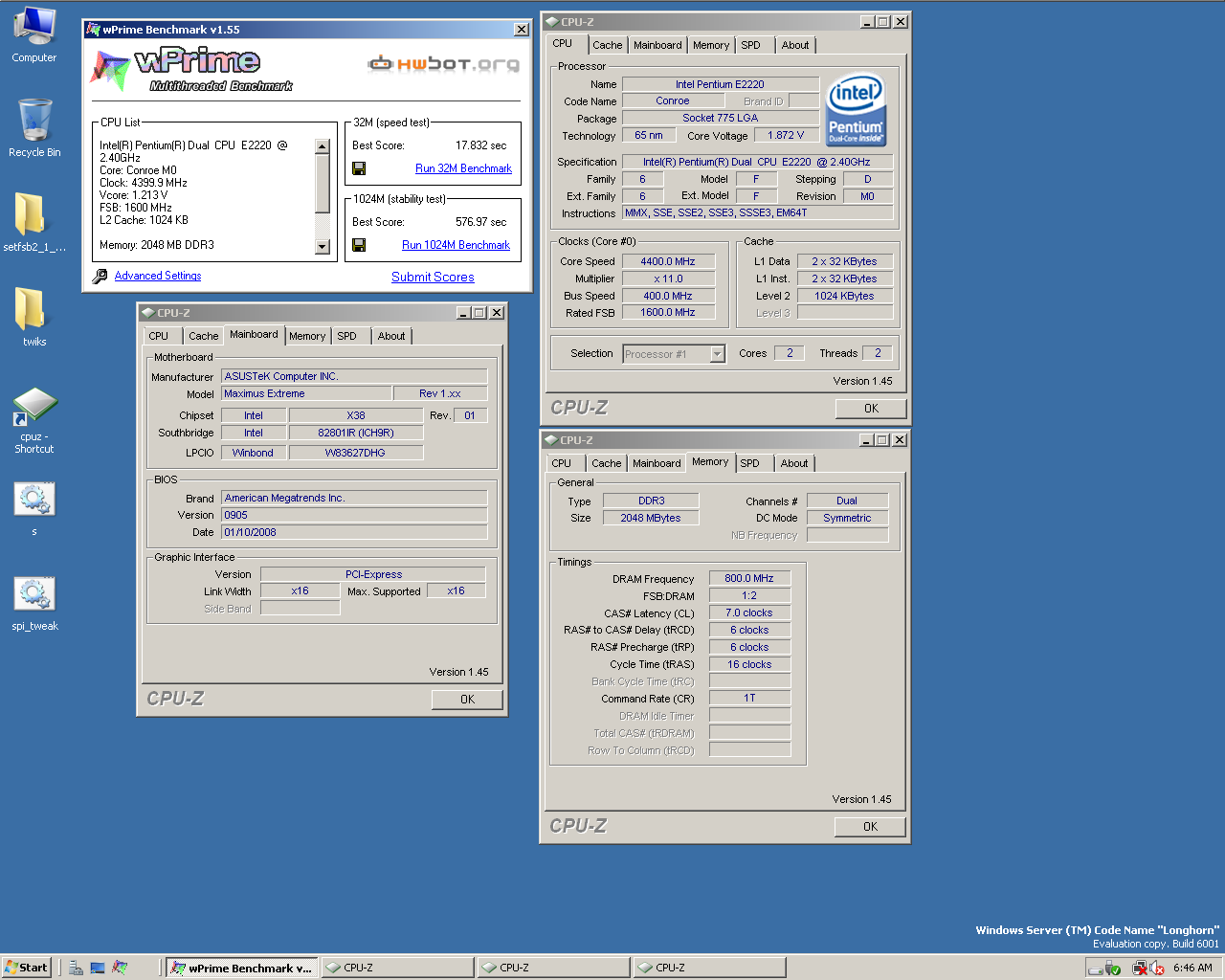Open Cache tab in Mainboard CPU-Z window
The height and width of the screenshot is (980, 1225).
204,336
